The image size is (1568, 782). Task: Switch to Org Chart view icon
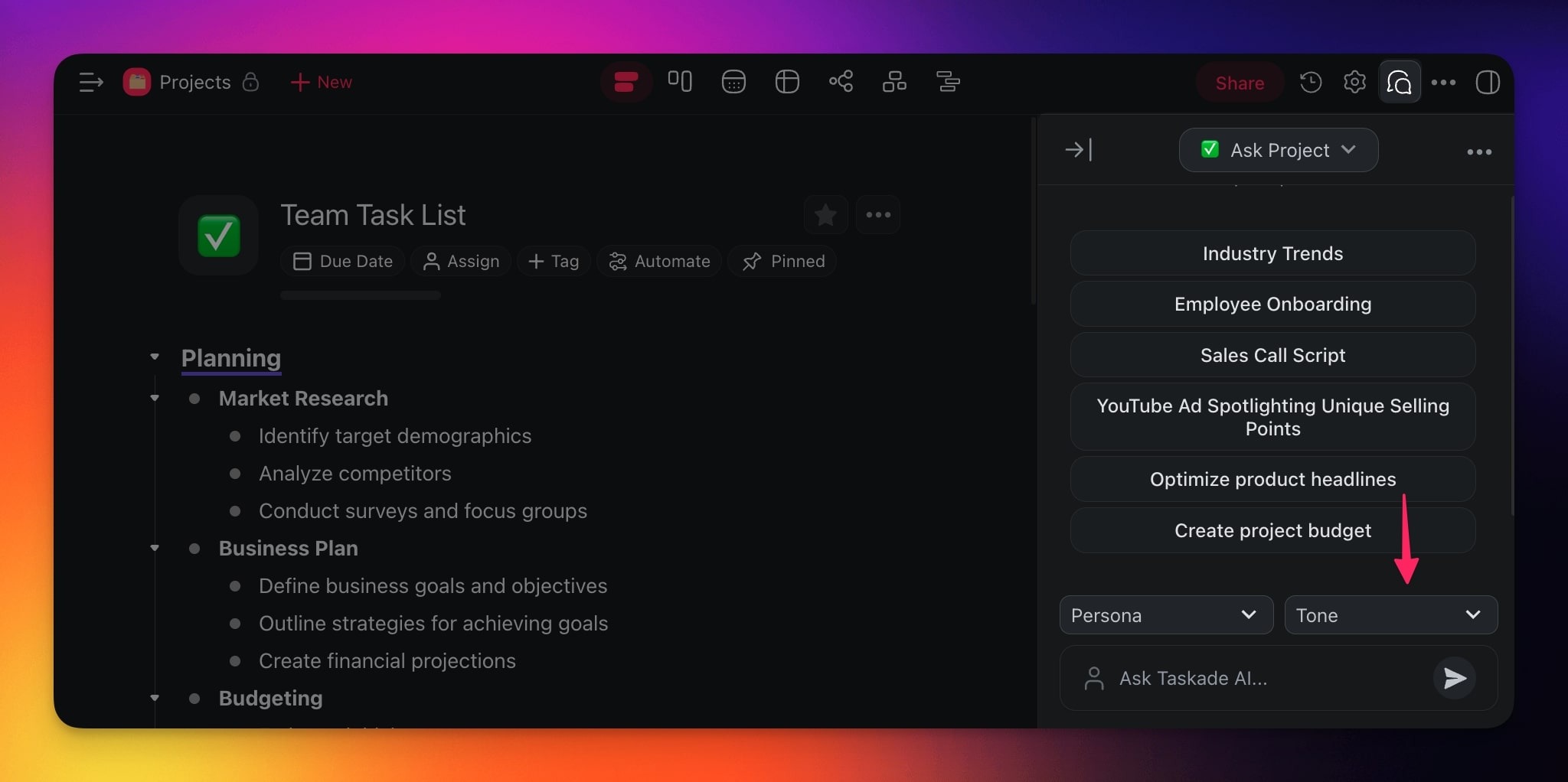coord(893,81)
